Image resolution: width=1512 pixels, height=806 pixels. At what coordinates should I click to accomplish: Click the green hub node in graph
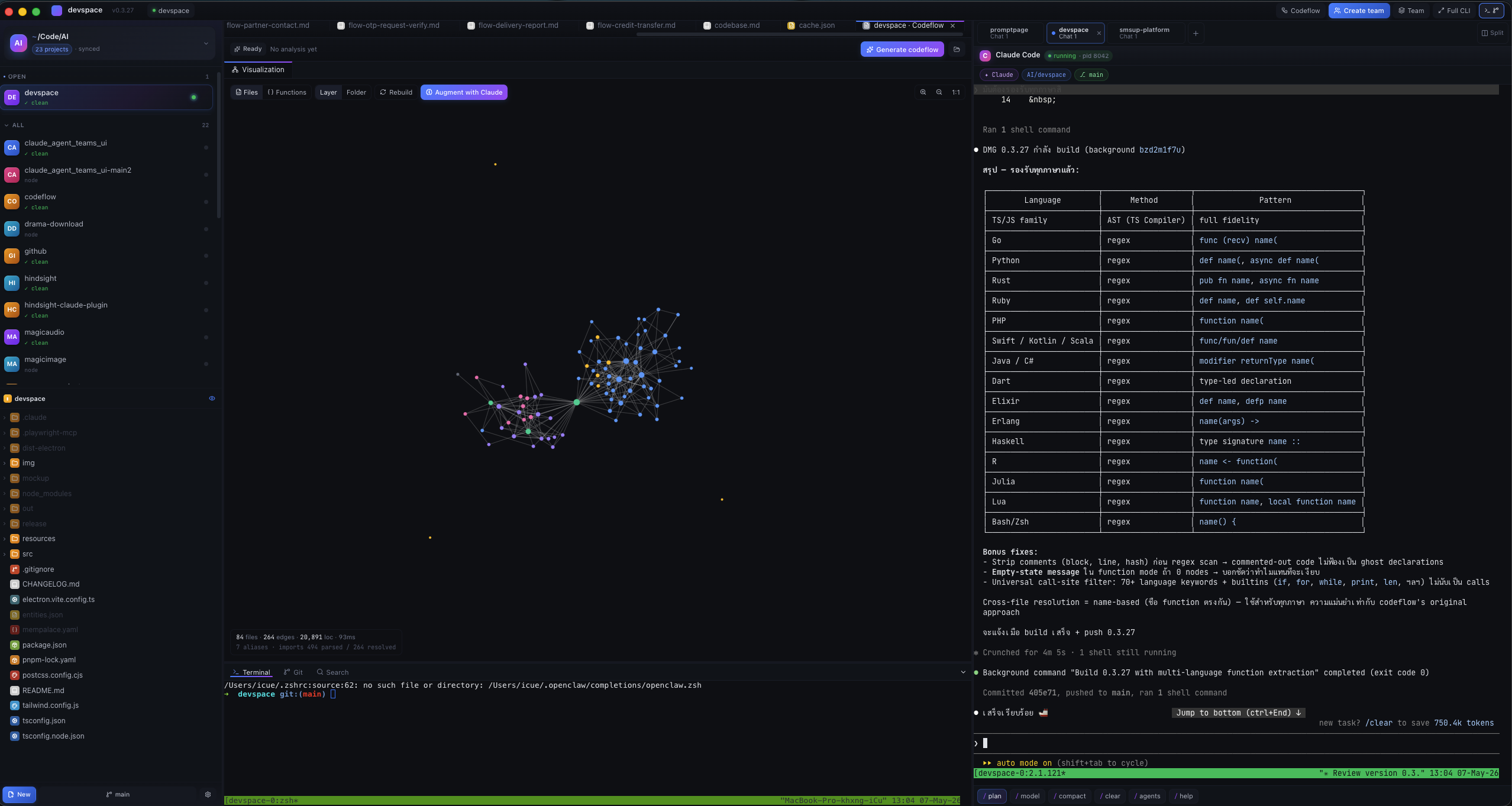576,402
